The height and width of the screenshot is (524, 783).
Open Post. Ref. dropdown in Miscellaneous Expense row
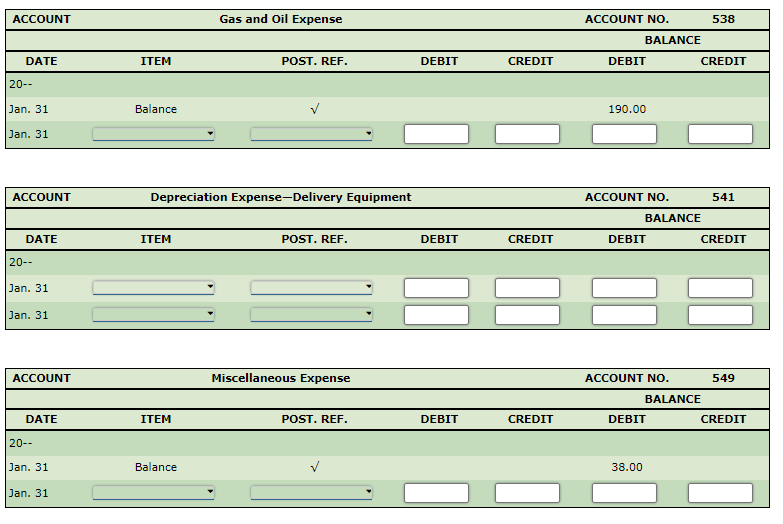click(x=311, y=493)
